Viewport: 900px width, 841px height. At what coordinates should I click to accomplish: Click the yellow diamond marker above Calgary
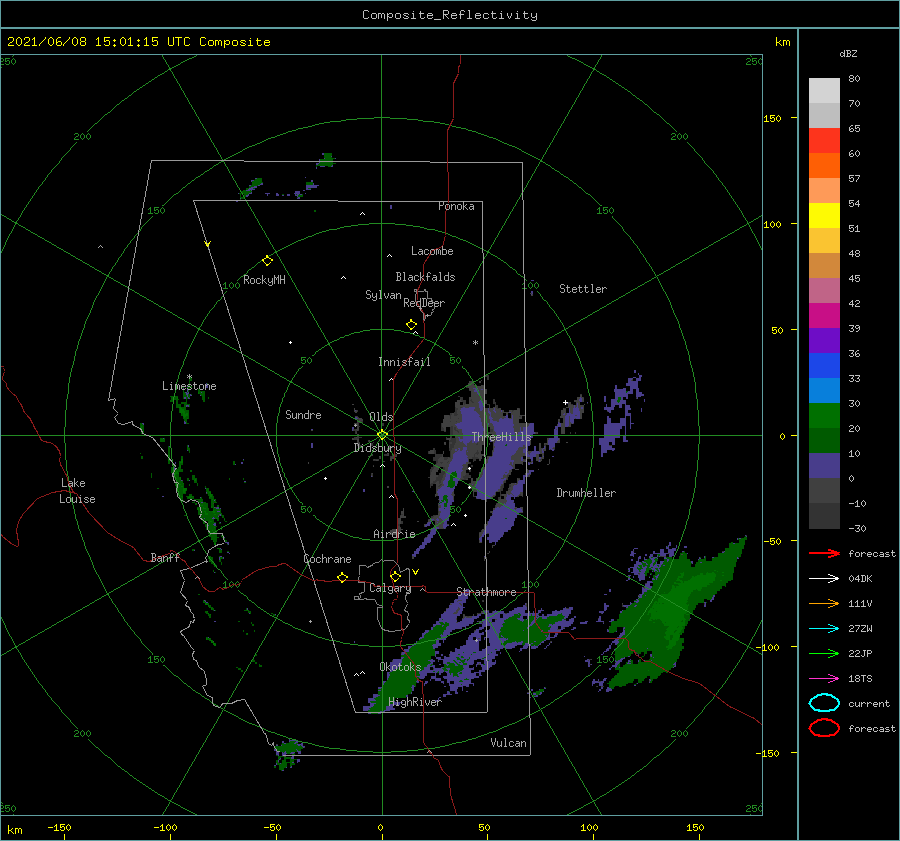pos(395,576)
